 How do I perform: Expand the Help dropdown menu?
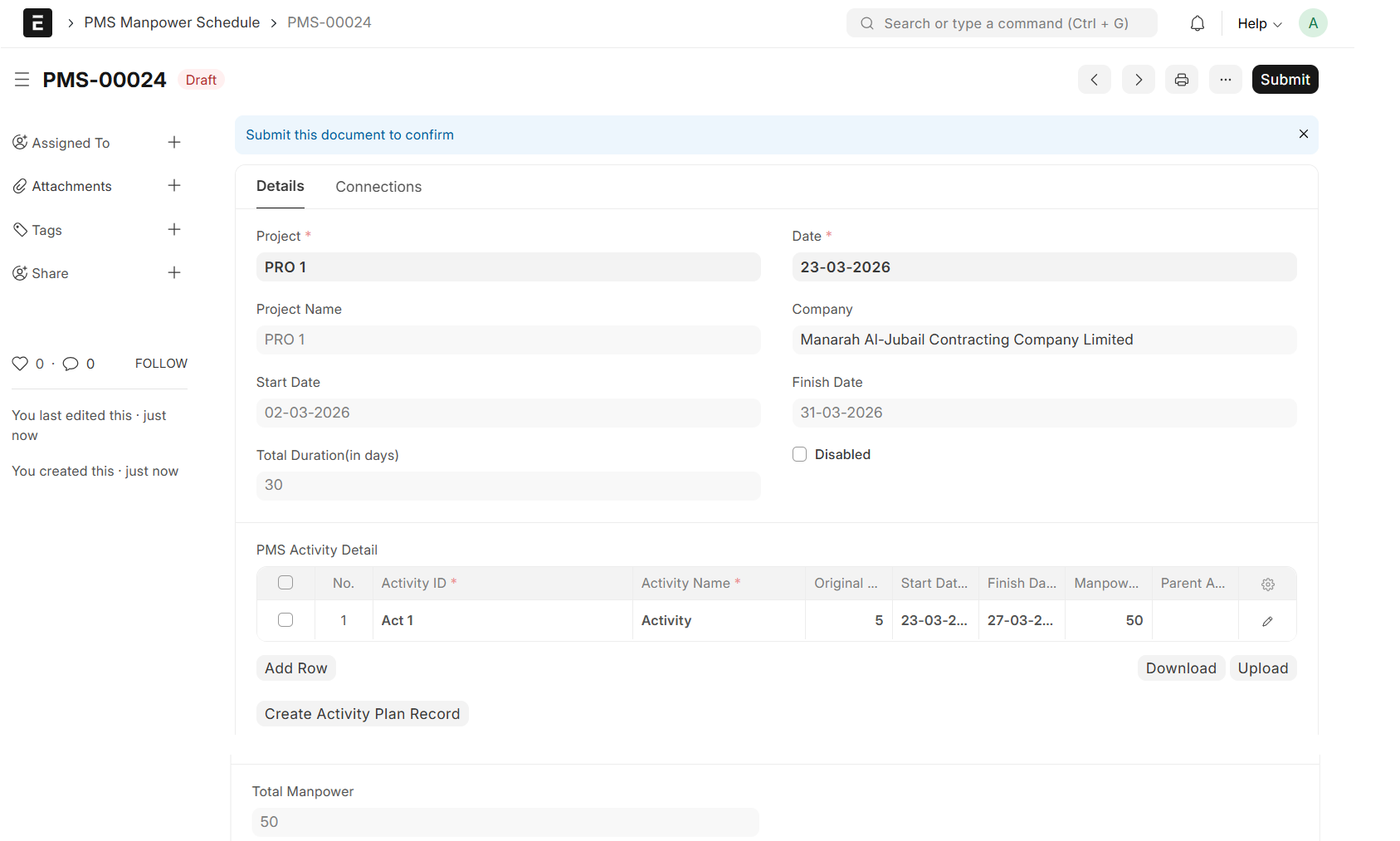click(x=1259, y=23)
